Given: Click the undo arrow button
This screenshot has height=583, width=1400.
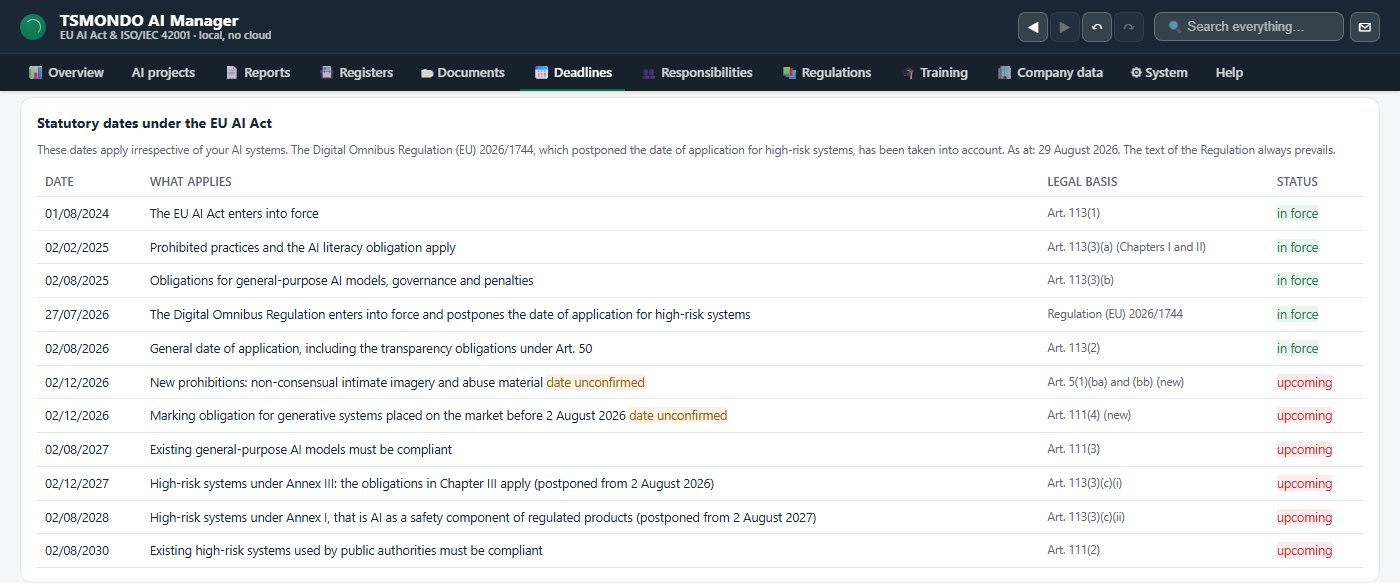Looking at the screenshot, I should [1097, 27].
